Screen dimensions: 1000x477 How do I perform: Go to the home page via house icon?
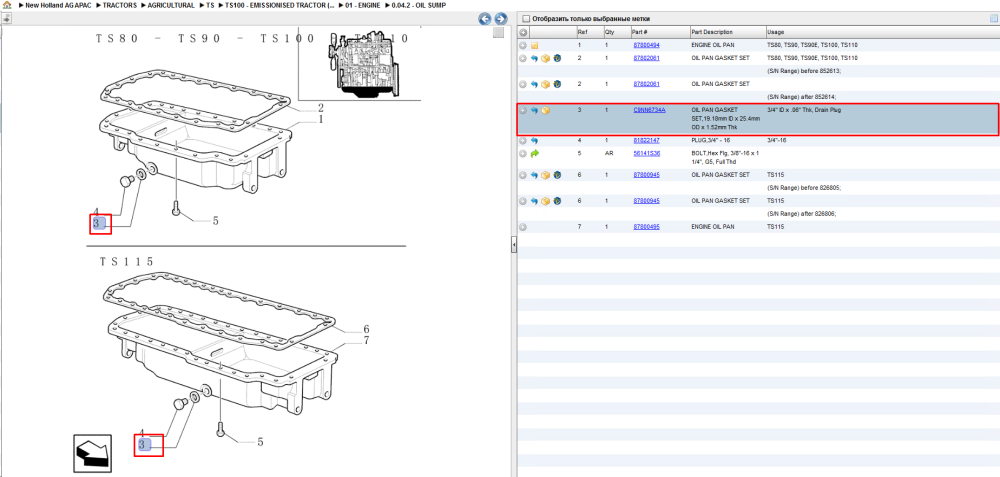tap(7, 5)
